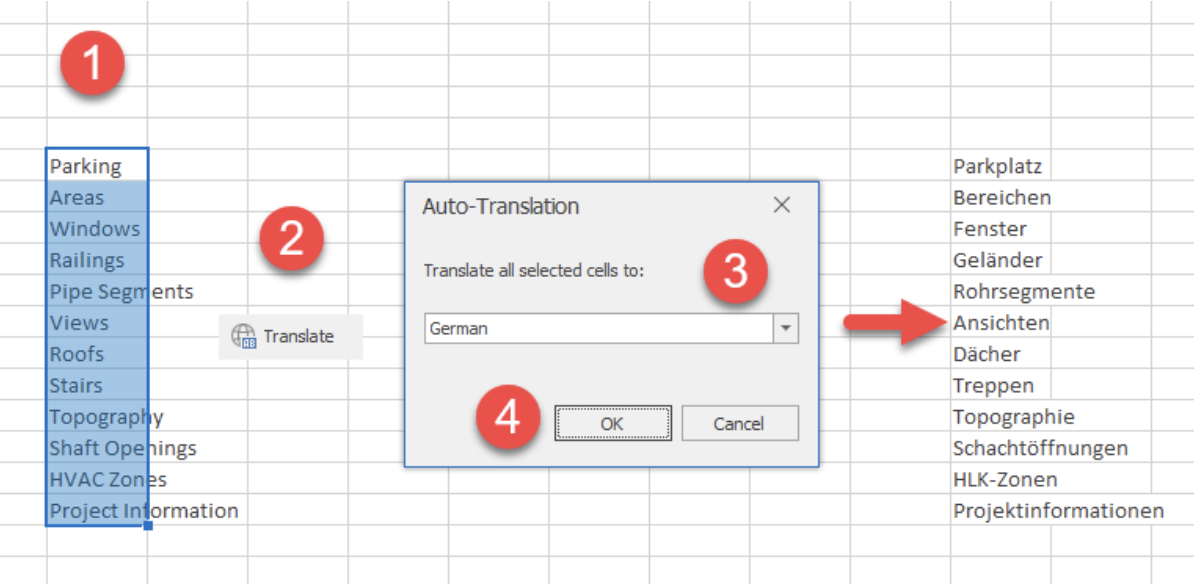Select the Topographie cell
Screen dimensions: 1194x584
click(1001, 416)
